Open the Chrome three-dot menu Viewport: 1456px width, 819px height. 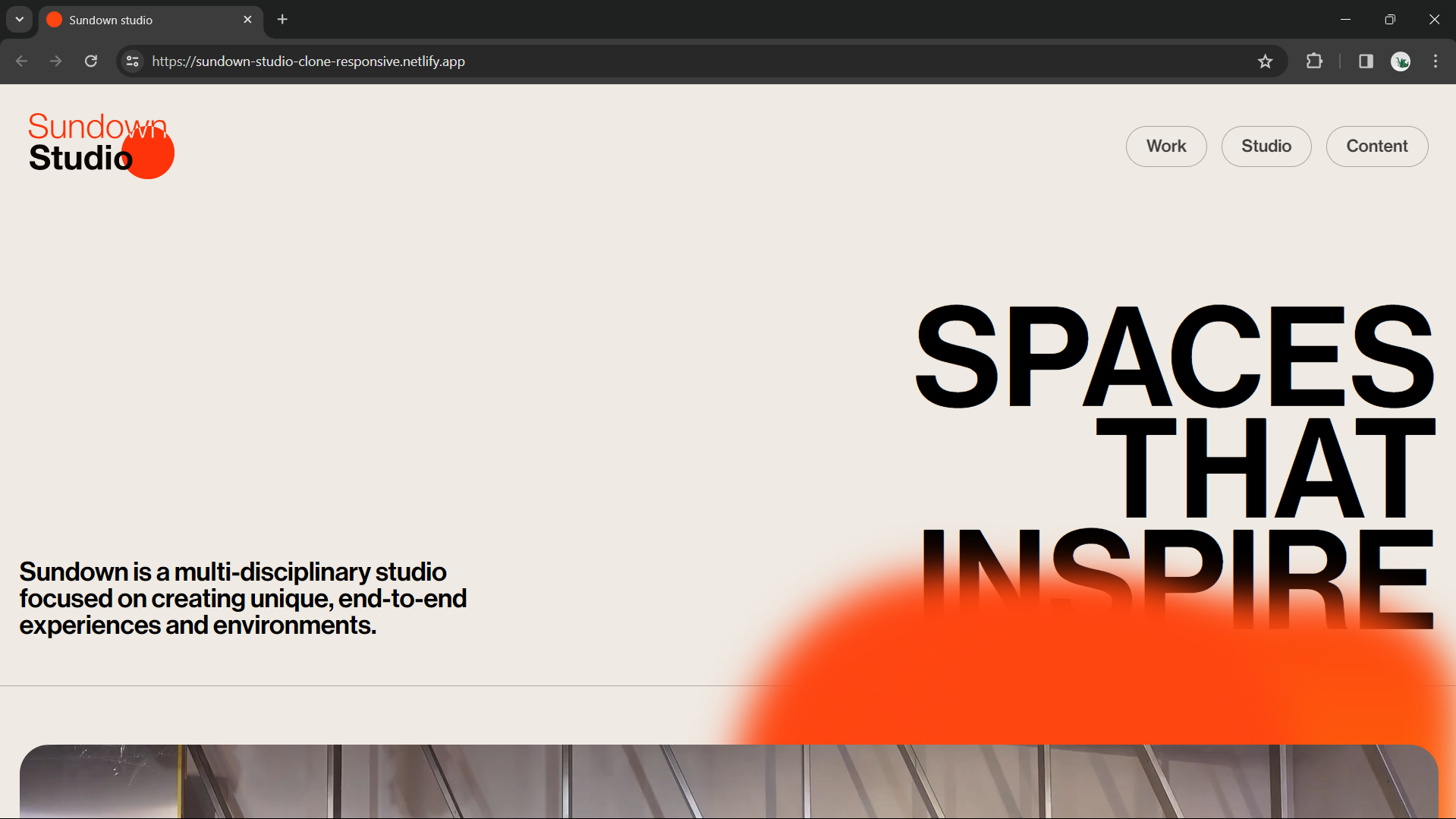(x=1436, y=61)
